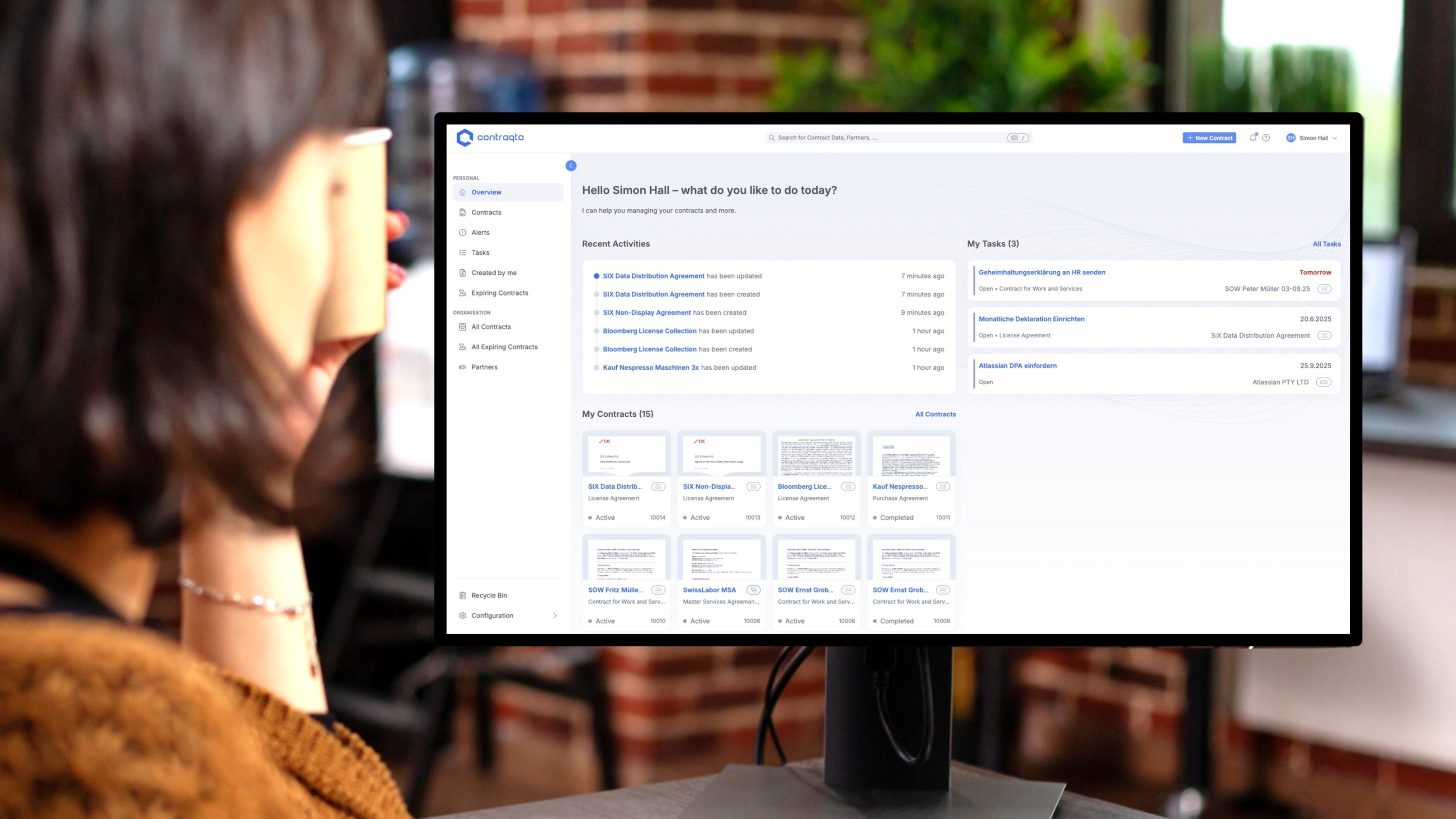Screen dimensions: 1456x819
Task: Open the SwissLabor MSA document thumbnail
Action: (721, 559)
